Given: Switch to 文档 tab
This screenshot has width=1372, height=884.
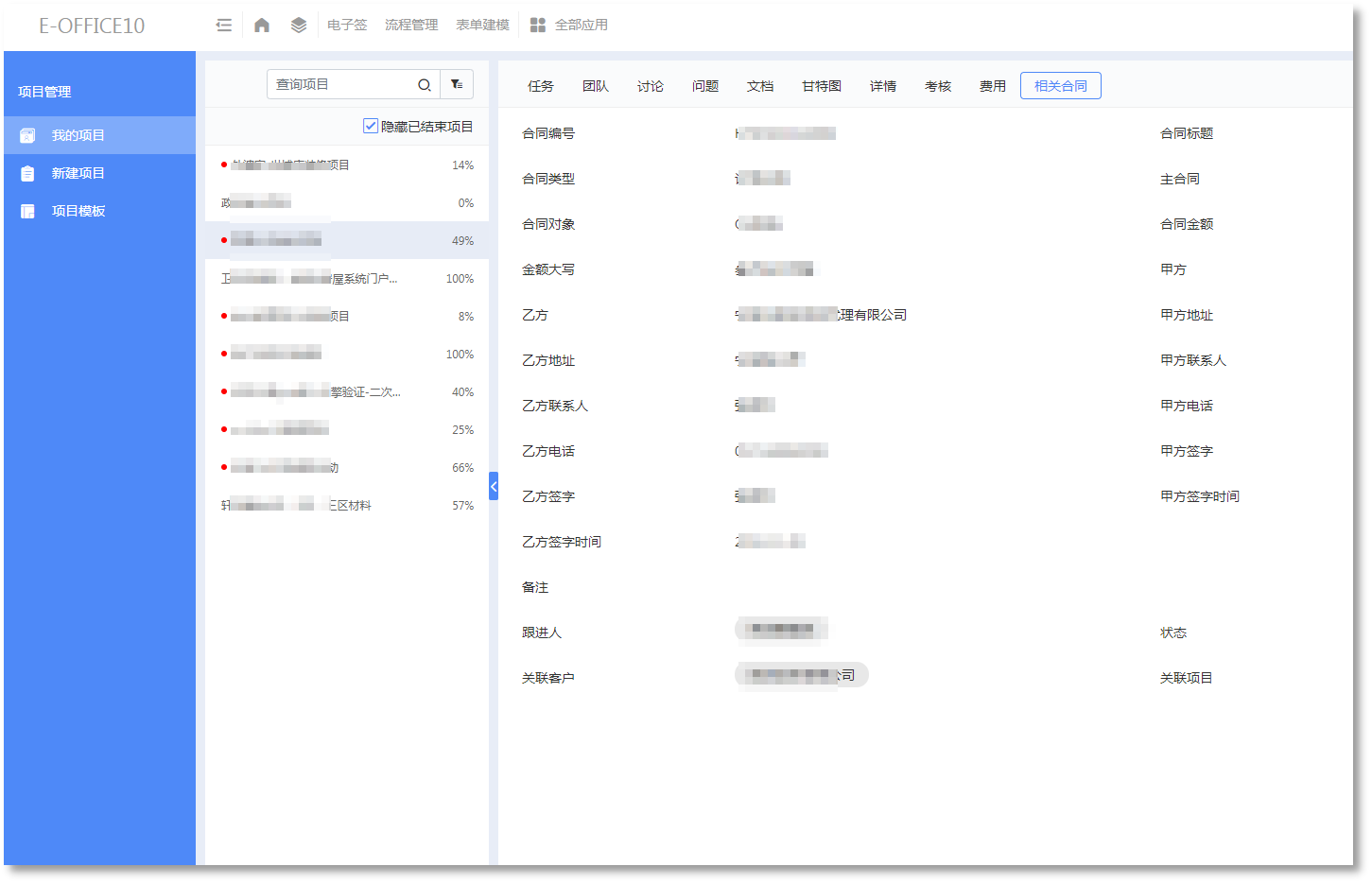Looking at the screenshot, I should (x=760, y=86).
